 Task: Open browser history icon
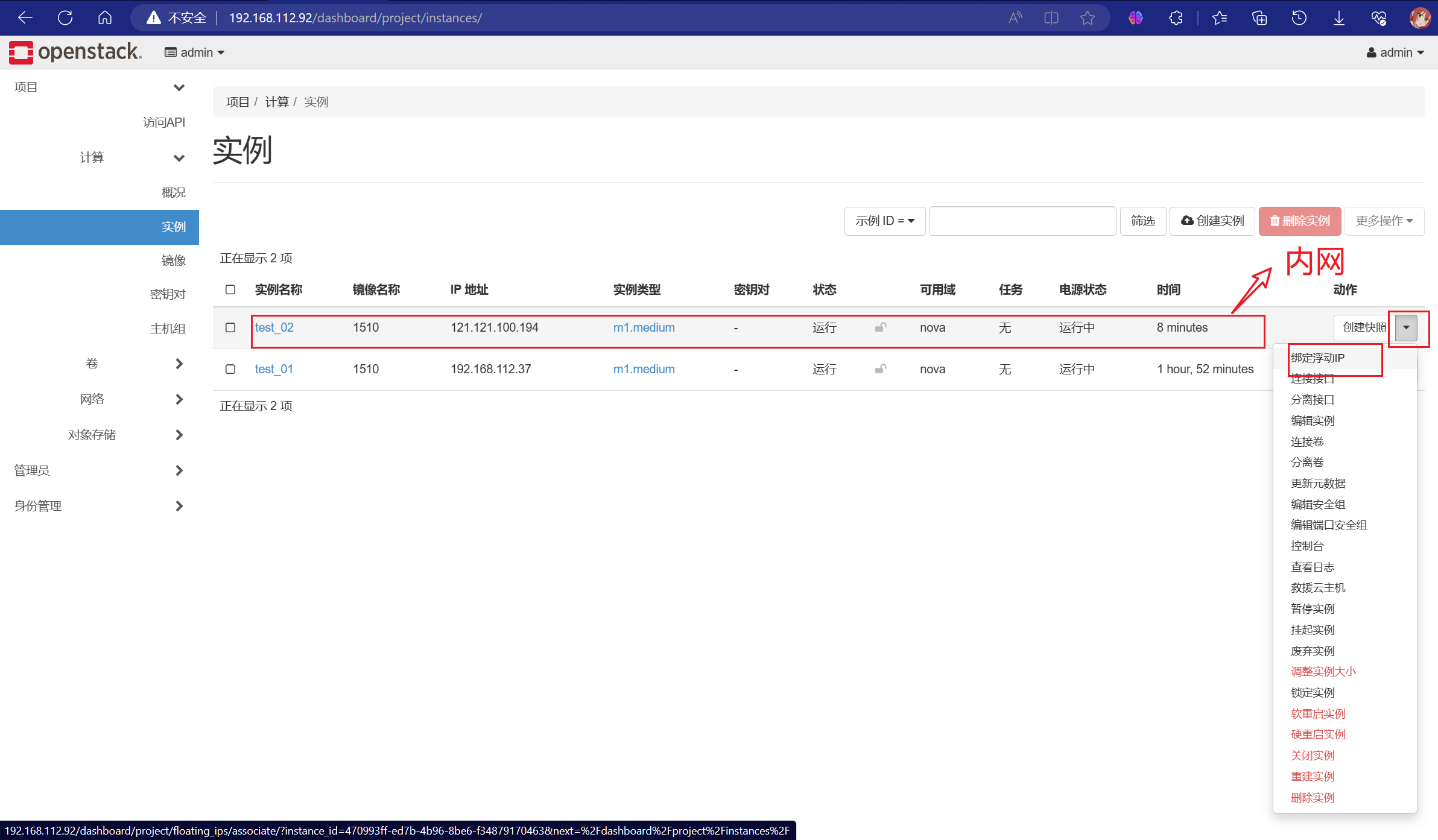[1299, 17]
